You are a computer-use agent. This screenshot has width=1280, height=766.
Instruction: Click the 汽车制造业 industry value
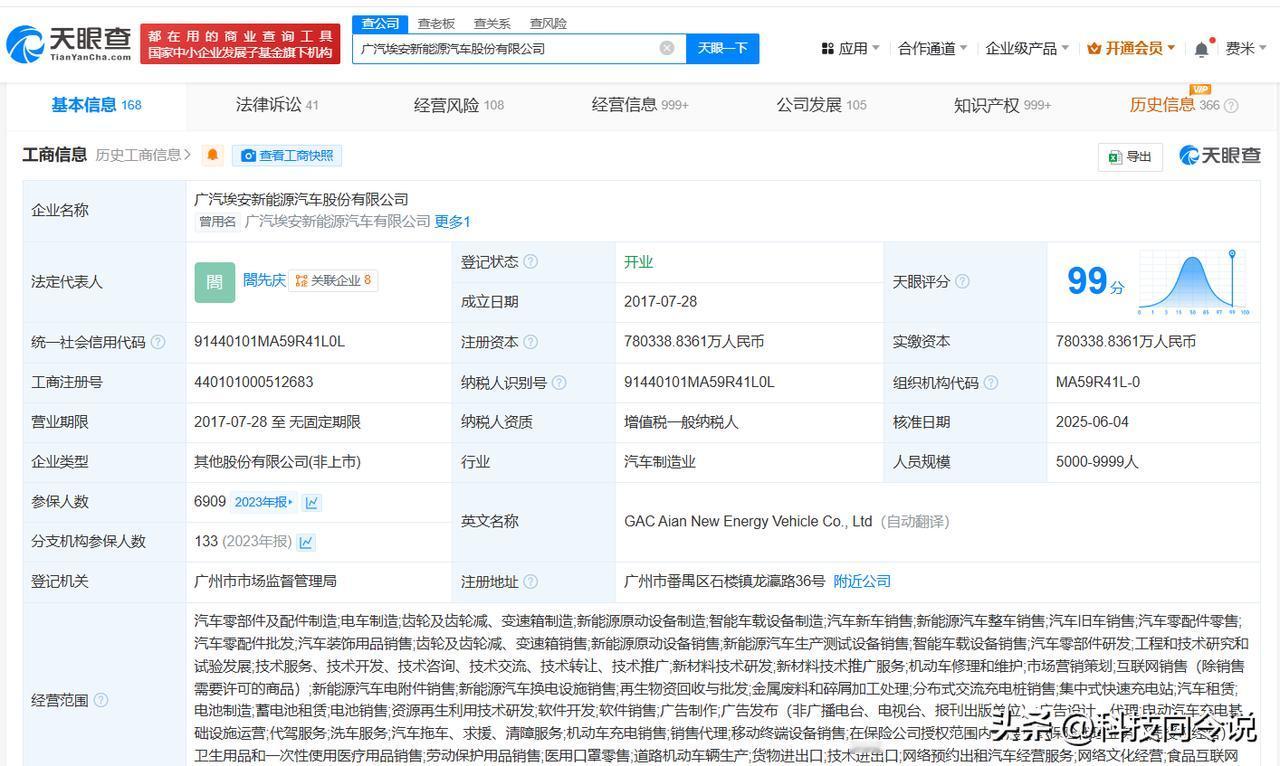(660, 462)
